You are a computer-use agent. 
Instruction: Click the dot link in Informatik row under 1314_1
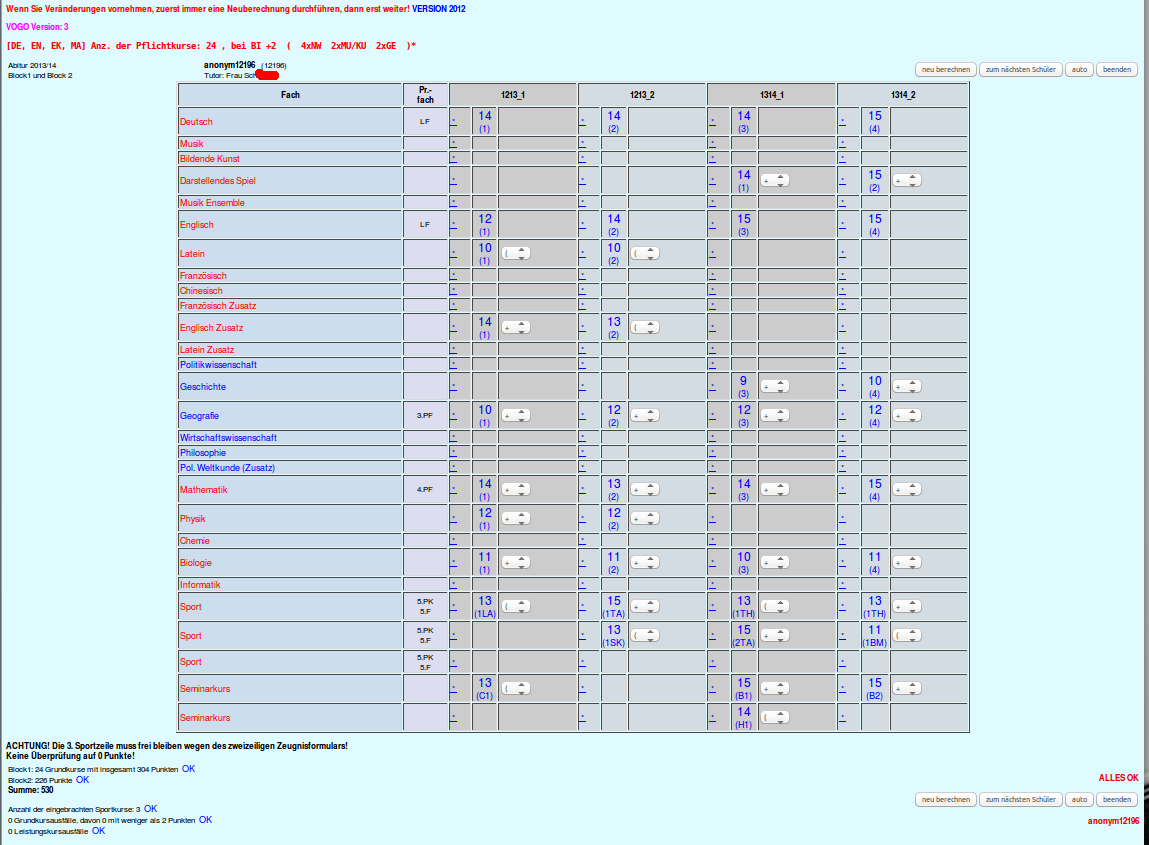(712, 584)
